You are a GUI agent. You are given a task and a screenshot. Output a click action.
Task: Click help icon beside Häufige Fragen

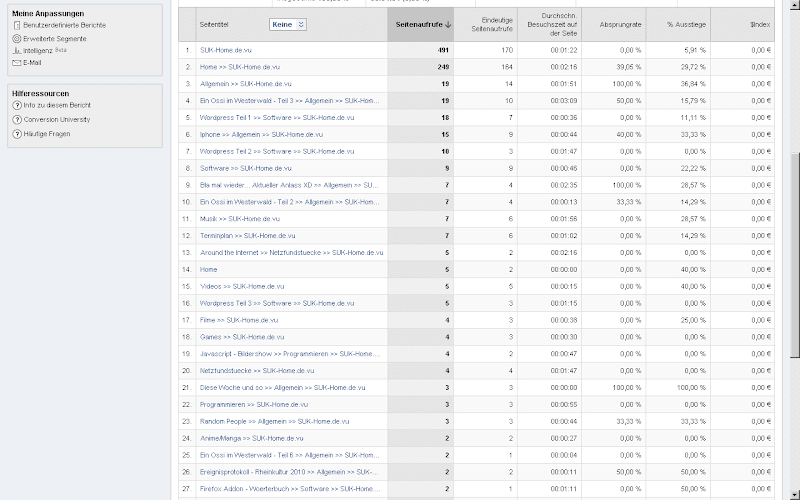(x=16, y=133)
